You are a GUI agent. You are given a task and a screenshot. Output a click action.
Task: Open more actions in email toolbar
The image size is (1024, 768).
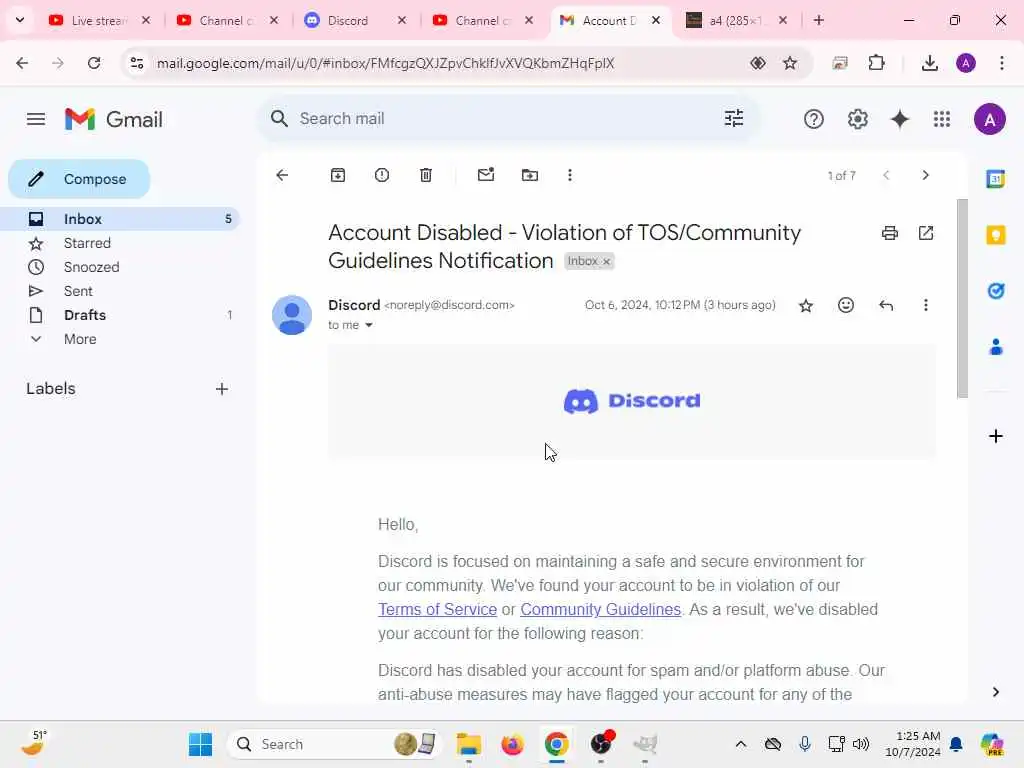(569, 175)
